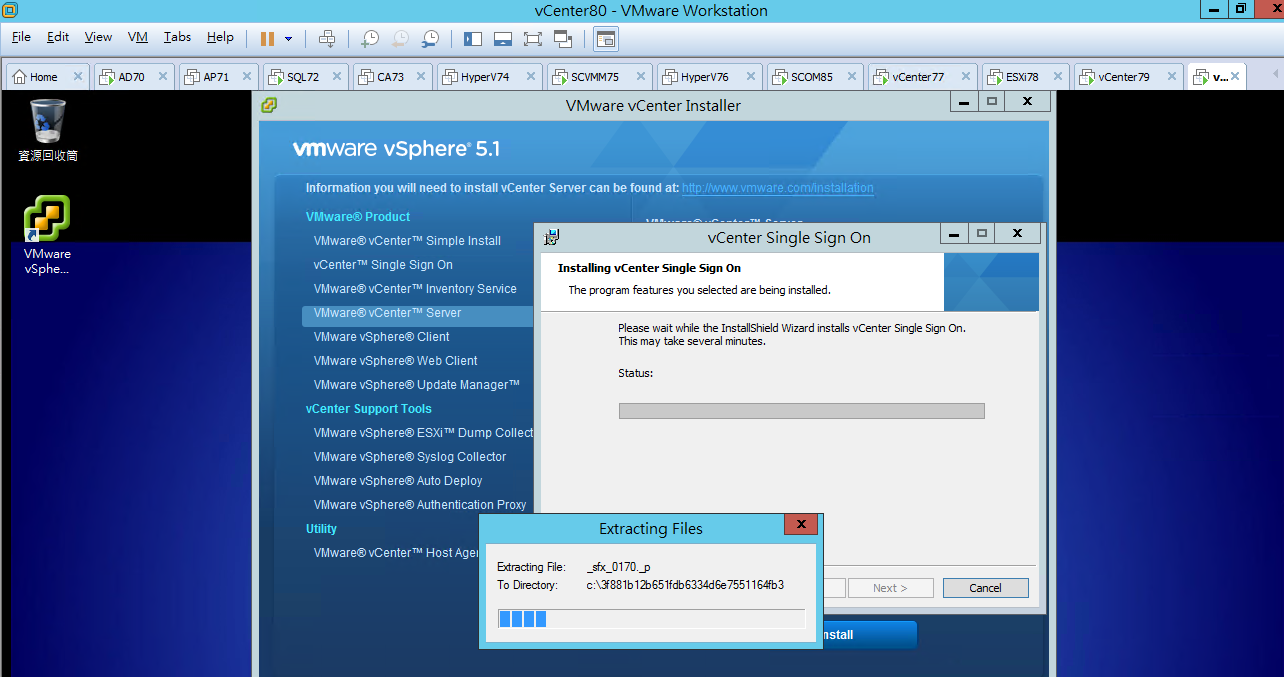
Task: Click the vCenter Single Sign On title icon
Action: coord(551,237)
